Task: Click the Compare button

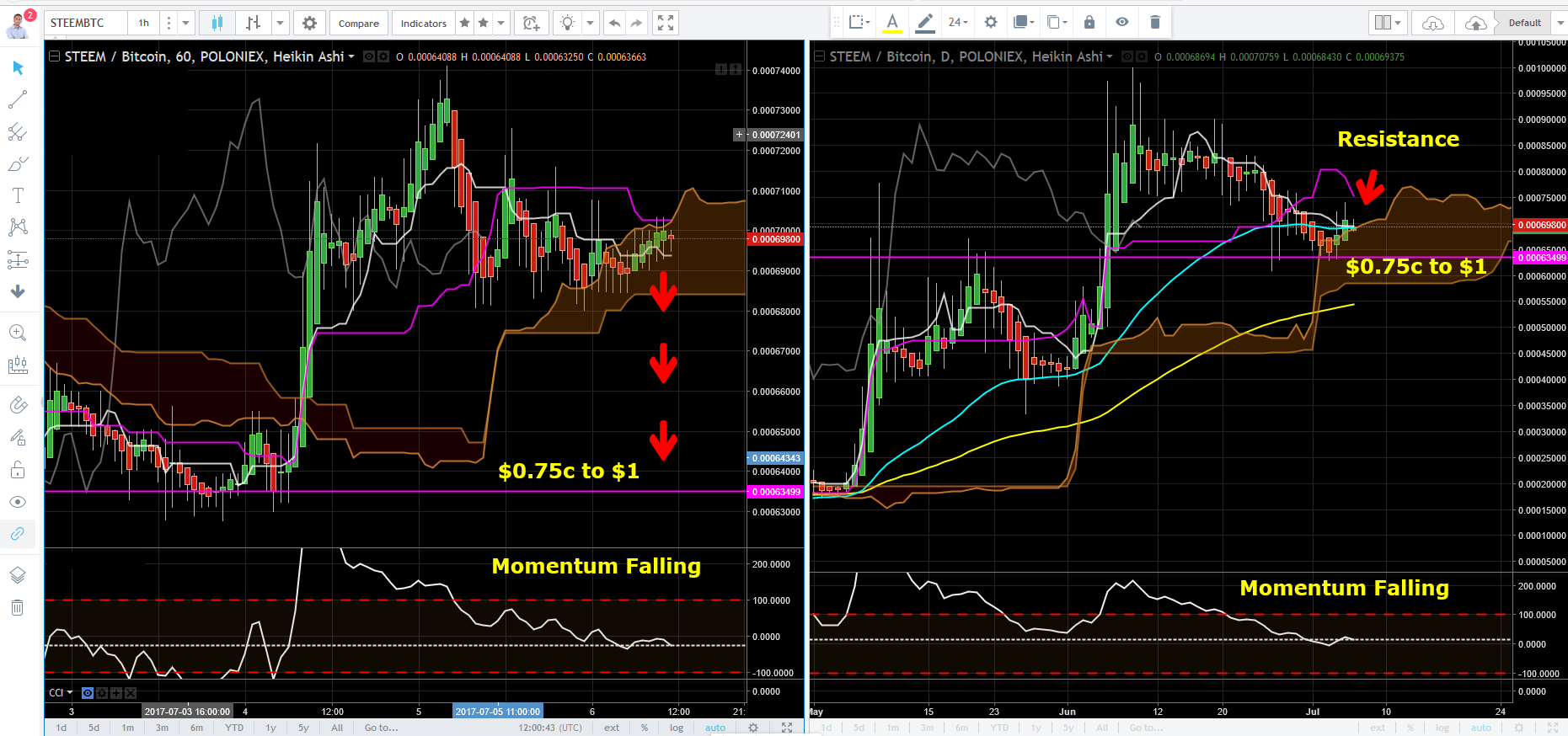Action: pos(359,23)
